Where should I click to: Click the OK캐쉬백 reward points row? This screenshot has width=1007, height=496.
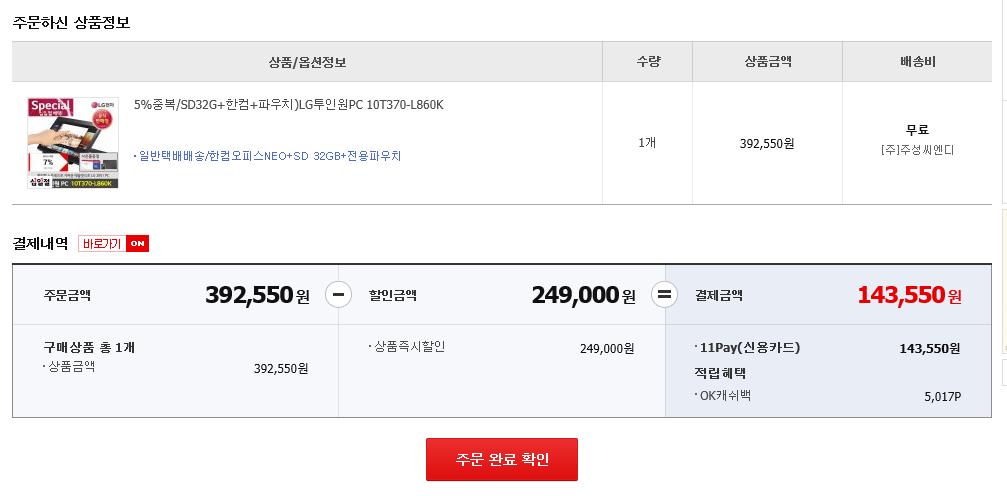pyautogui.click(x=726, y=396)
